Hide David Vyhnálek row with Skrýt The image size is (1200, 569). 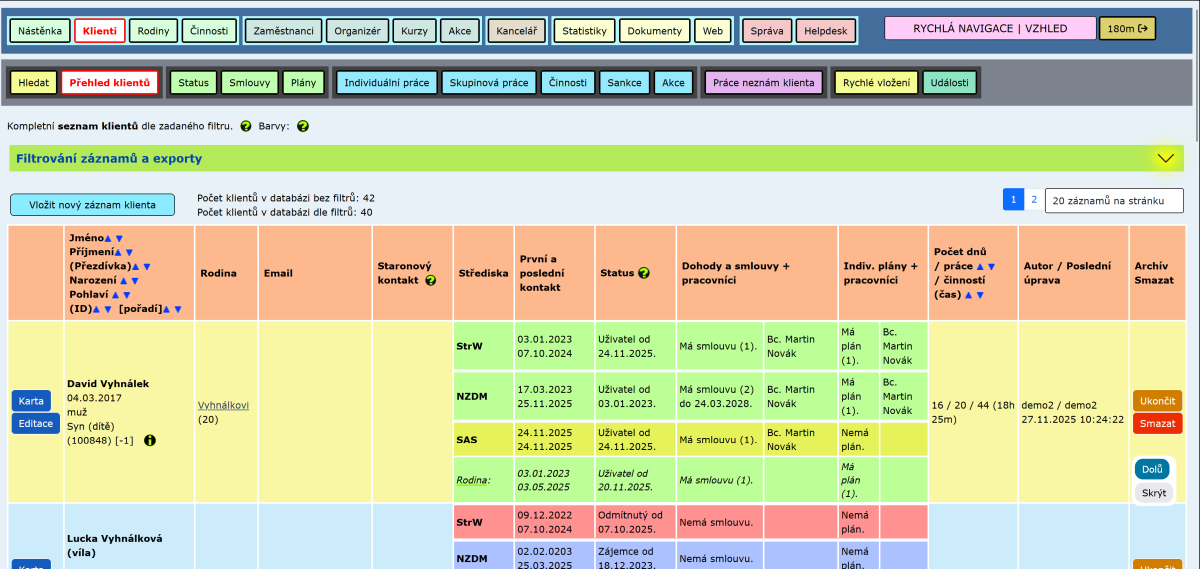click(x=1153, y=493)
